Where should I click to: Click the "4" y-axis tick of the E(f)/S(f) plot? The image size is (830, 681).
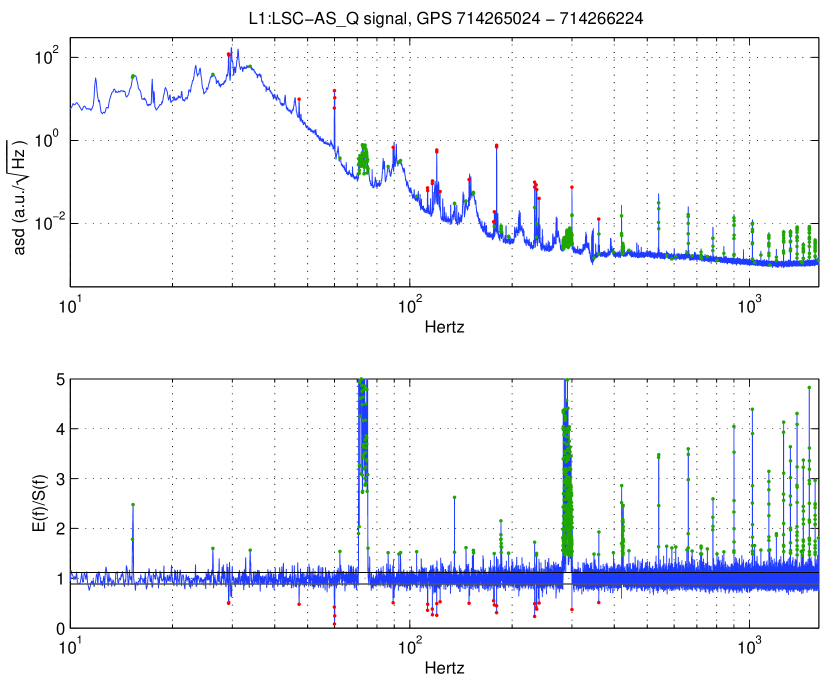(61, 429)
